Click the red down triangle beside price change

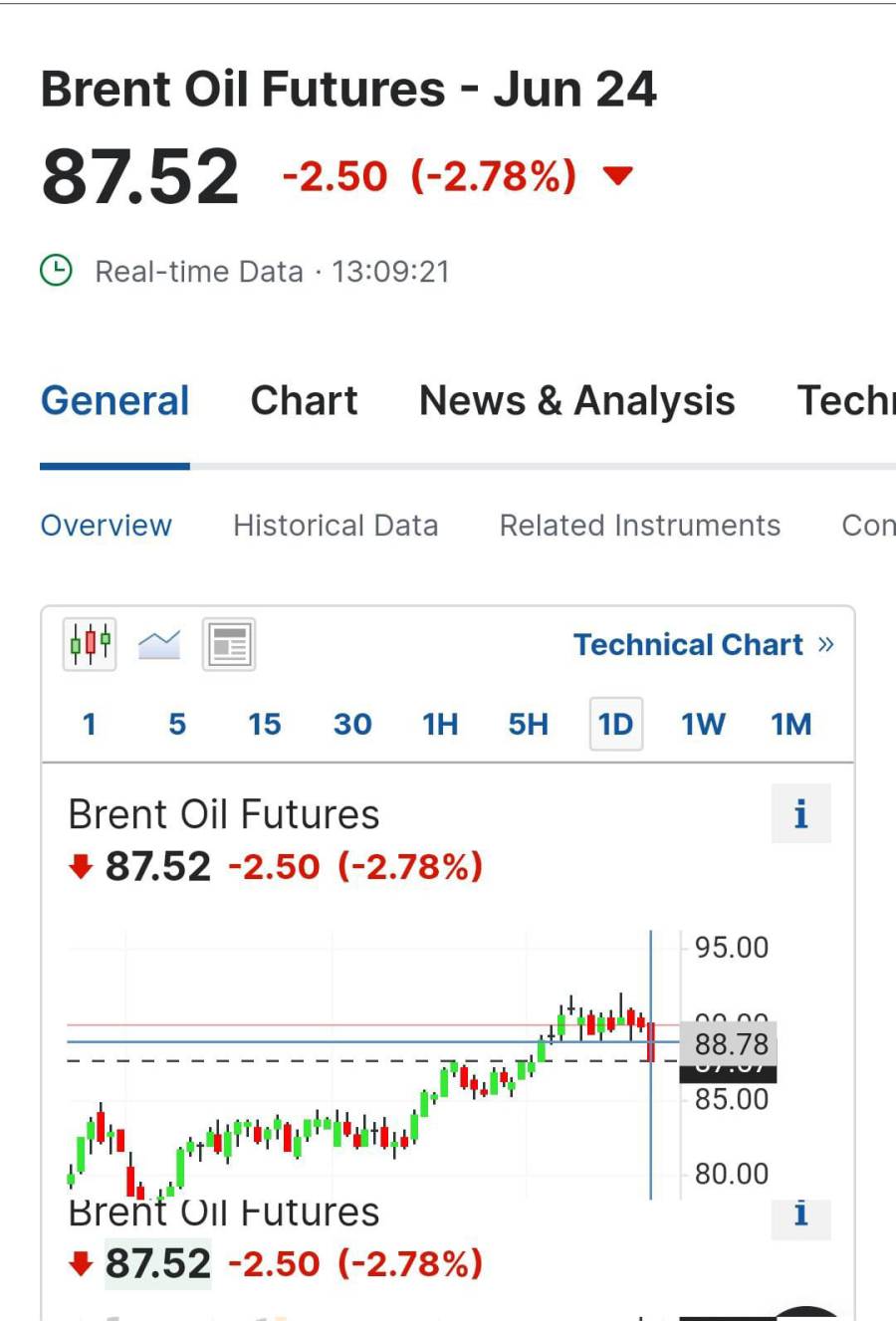coord(618,176)
